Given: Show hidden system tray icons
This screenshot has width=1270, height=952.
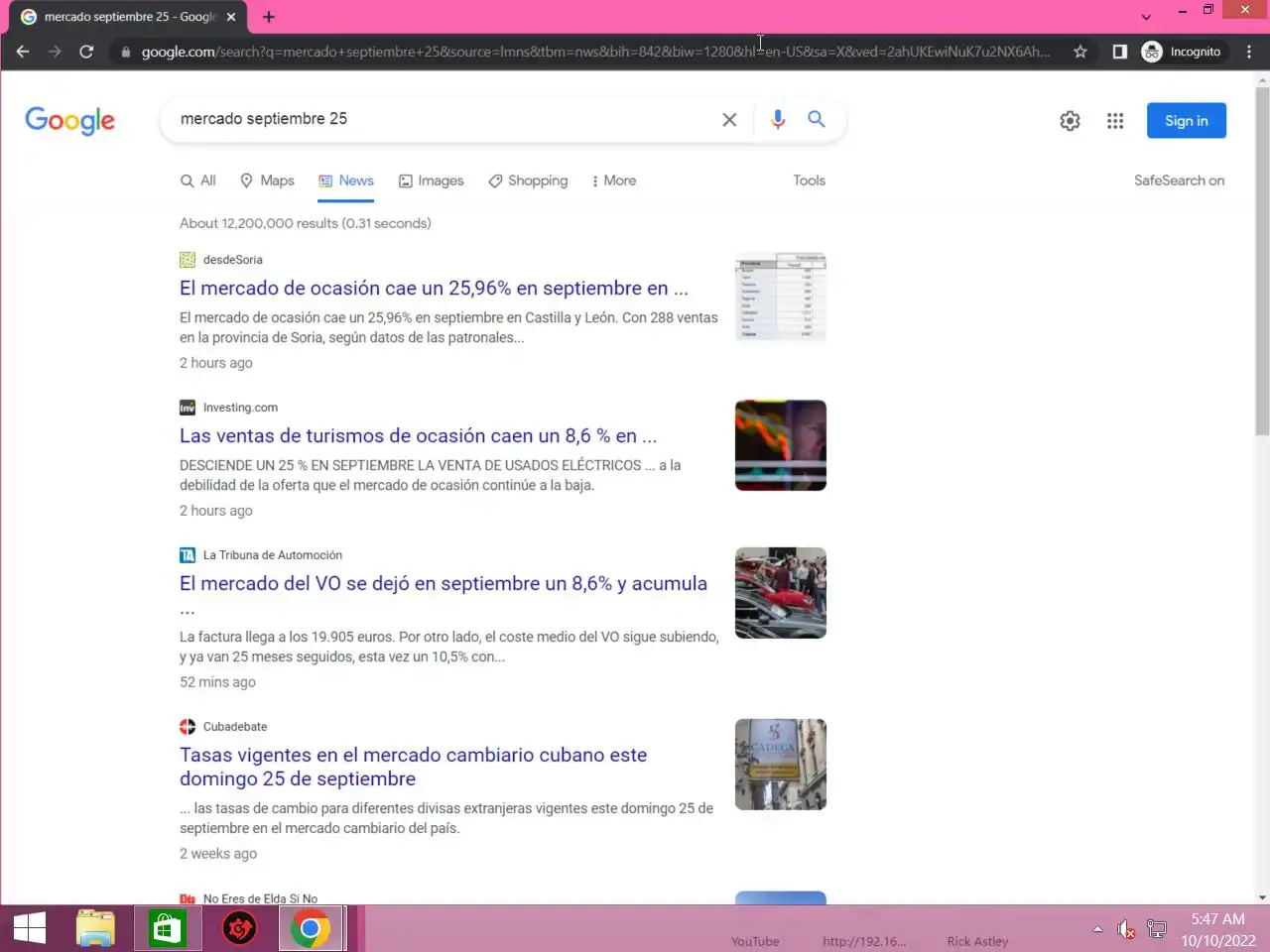Looking at the screenshot, I should [x=1097, y=929].
